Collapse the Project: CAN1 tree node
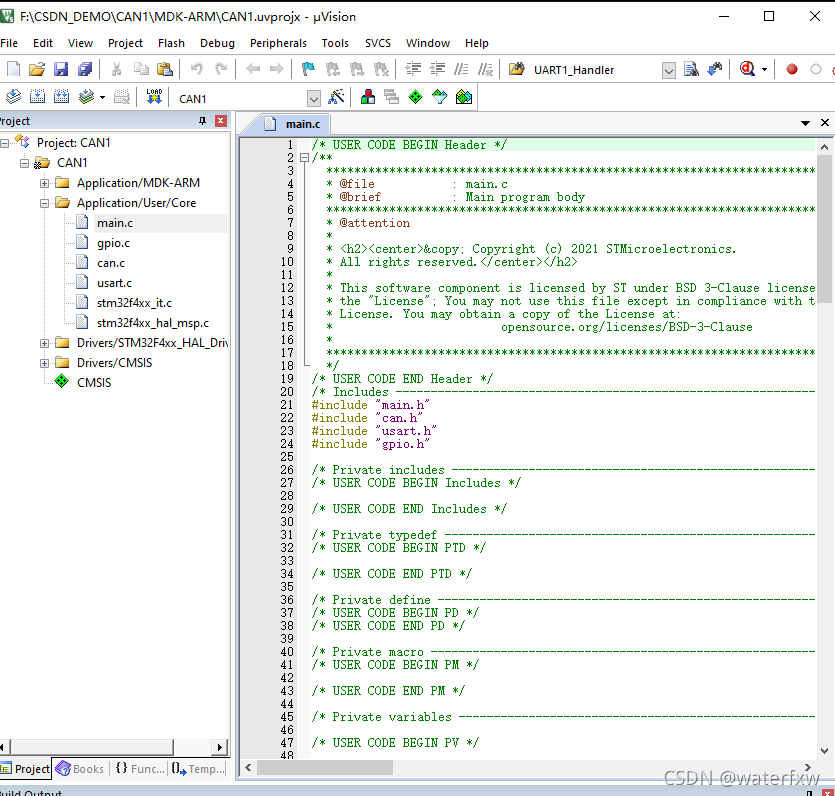The height and width of the screenshot is (796, 835). [x=5, y=143]
